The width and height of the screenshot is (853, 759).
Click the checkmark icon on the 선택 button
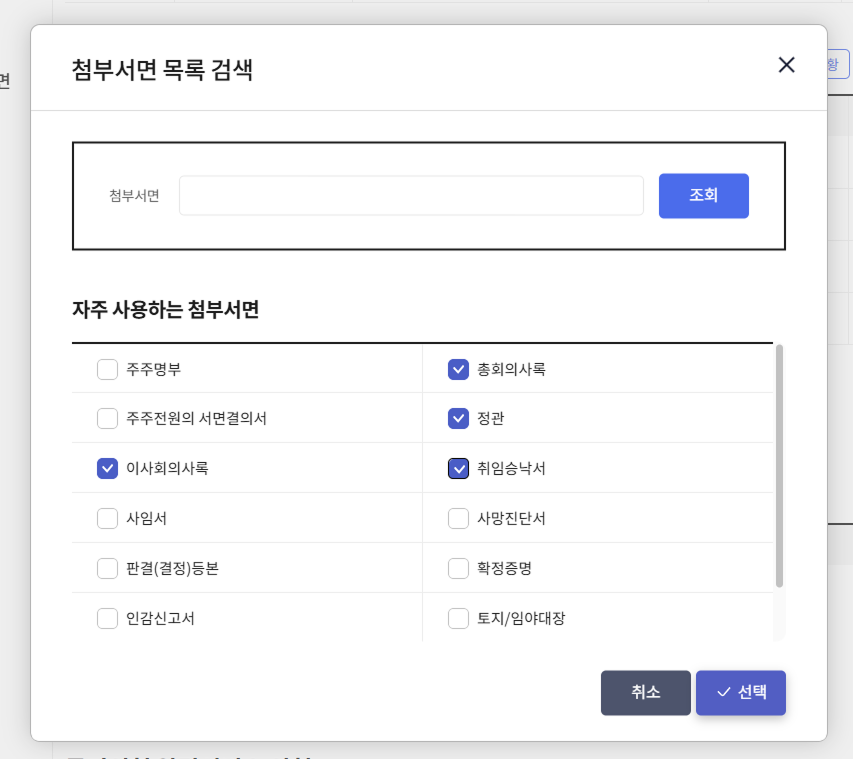(723, 692)
